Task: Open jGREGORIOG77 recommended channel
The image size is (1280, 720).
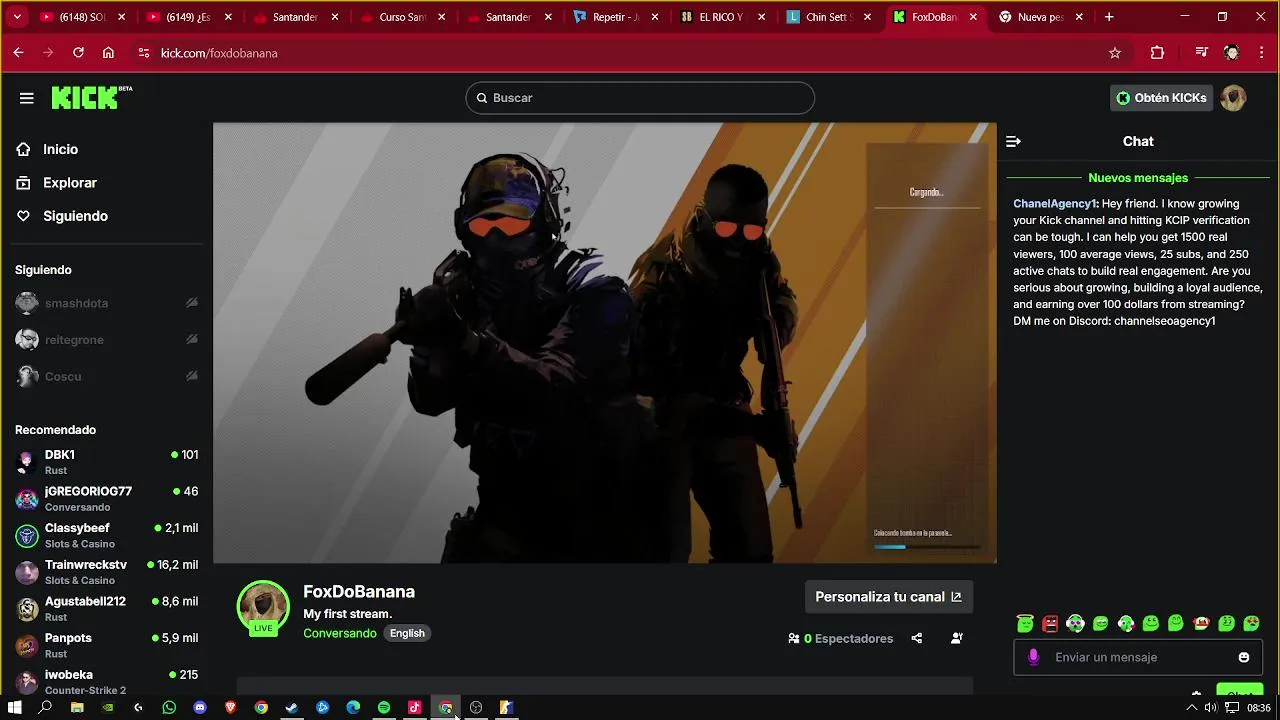Action: 107,499
